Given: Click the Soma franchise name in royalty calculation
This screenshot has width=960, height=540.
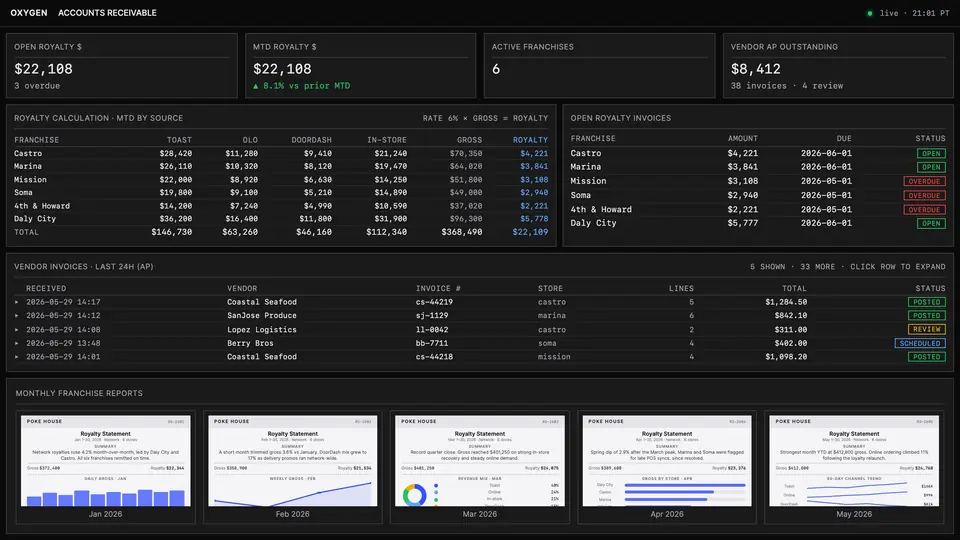Looking at the screenshot, I should [x=23, y=192].
